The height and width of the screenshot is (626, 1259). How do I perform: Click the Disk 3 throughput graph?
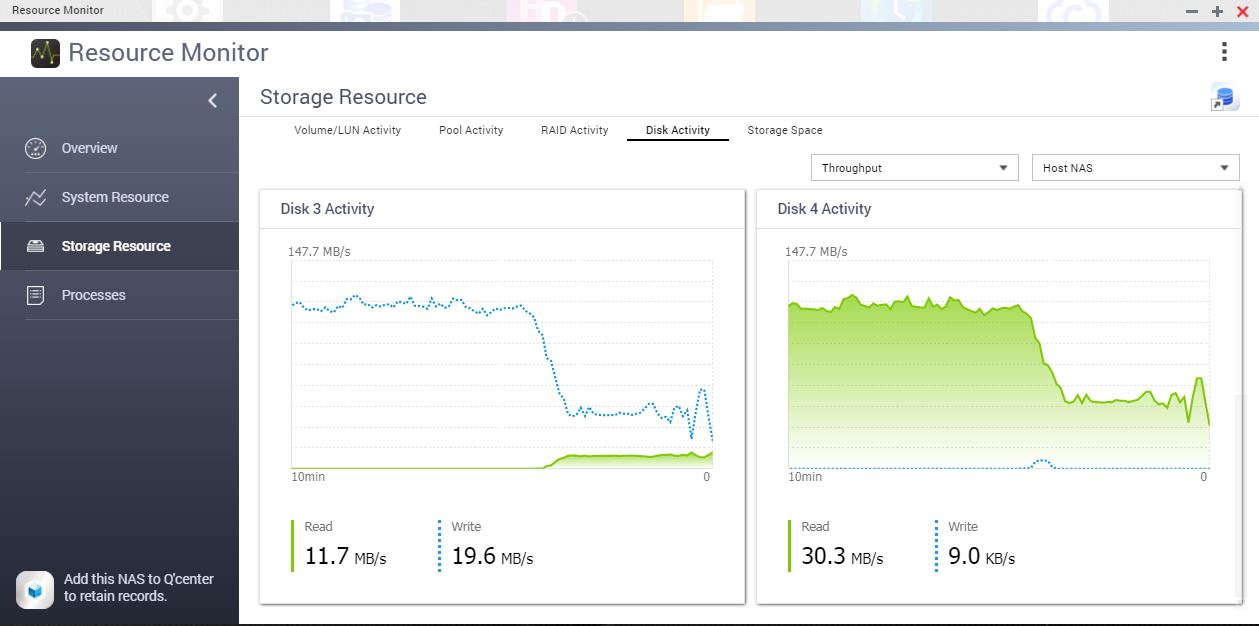pos(502,365)
